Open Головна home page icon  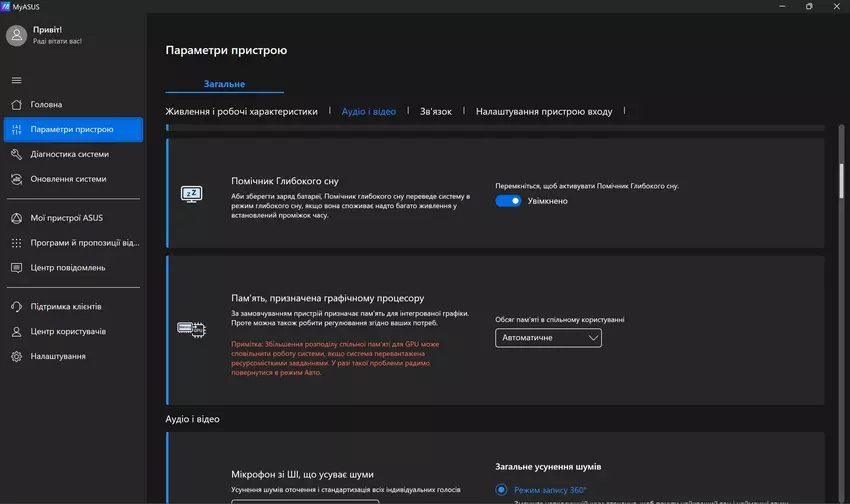(16, 104)
